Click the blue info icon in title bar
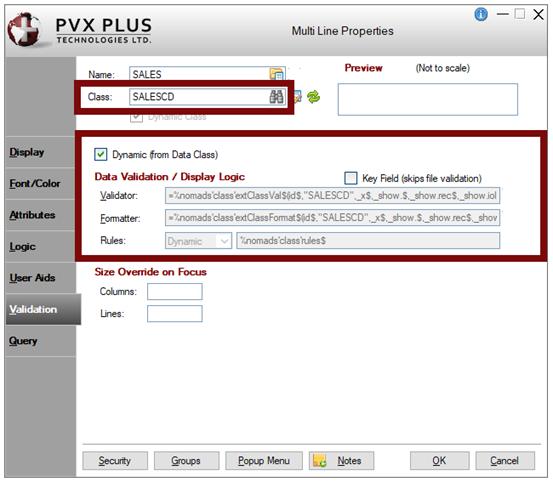The width and height of the screenshot is (553, 482). [481, 14]
